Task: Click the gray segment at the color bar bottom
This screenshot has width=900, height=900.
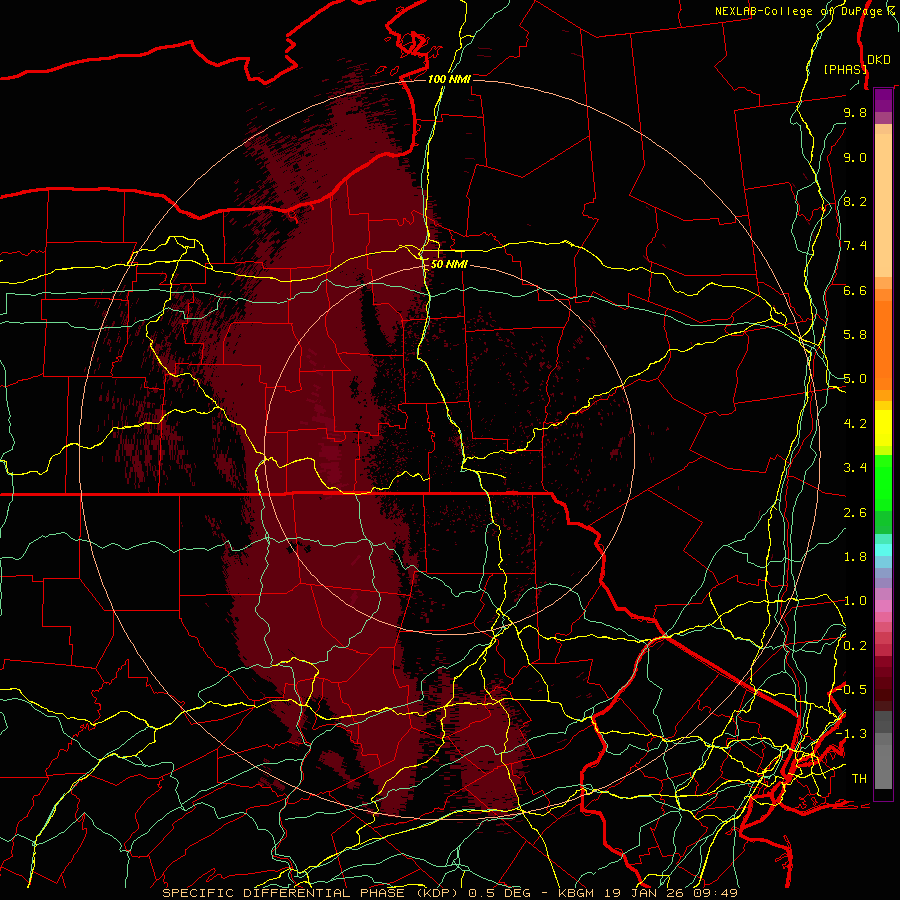Action: 883,767
